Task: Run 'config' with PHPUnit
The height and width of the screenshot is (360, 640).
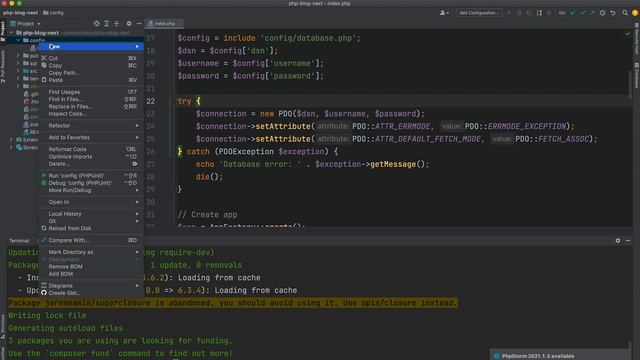Action: pyautogui.click(x=91, y=176)
